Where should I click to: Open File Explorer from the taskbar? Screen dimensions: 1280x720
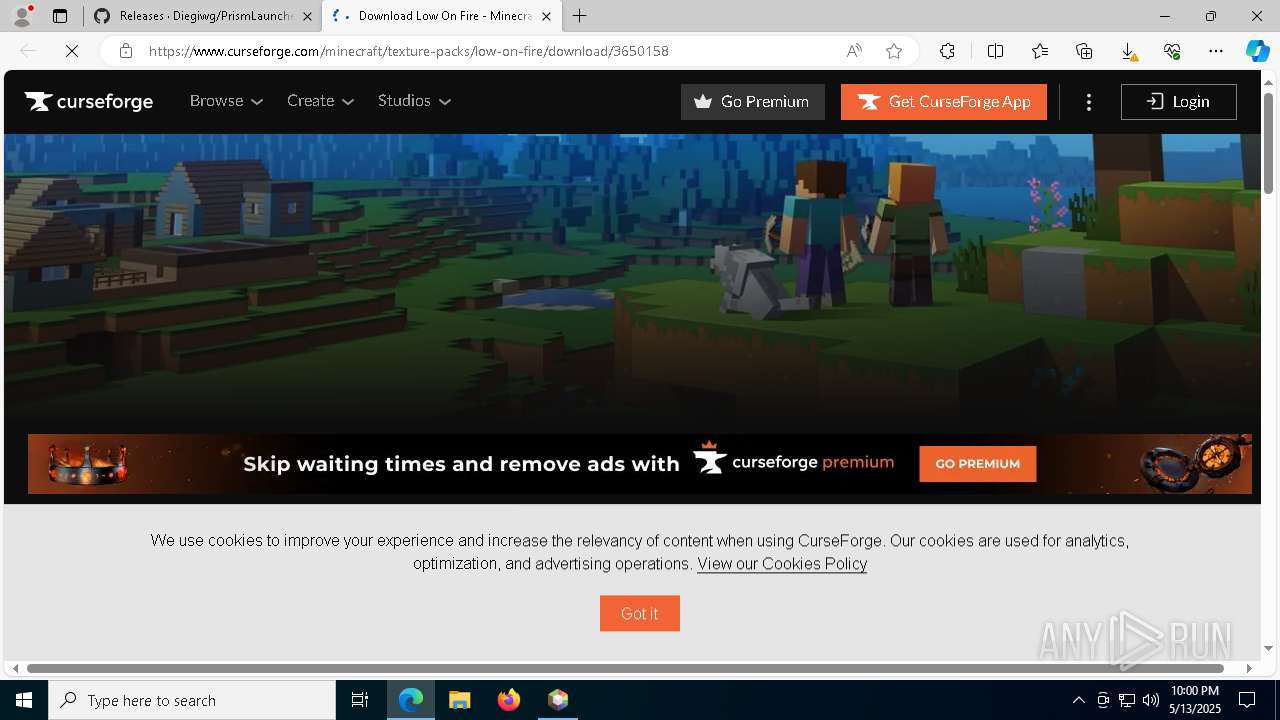(460, 700)
